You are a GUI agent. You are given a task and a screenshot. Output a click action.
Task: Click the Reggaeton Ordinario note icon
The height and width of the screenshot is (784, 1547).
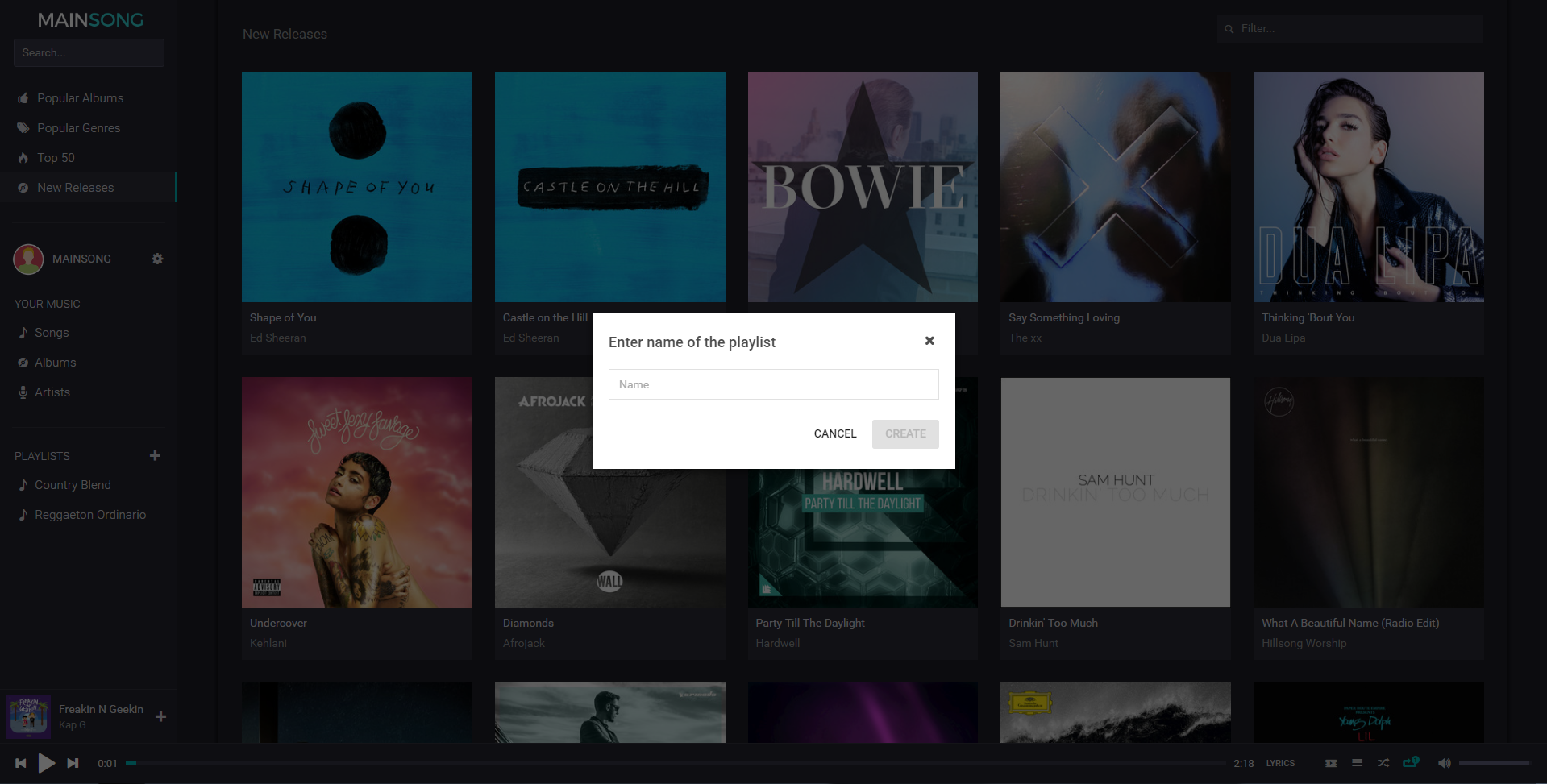(23, 515)
